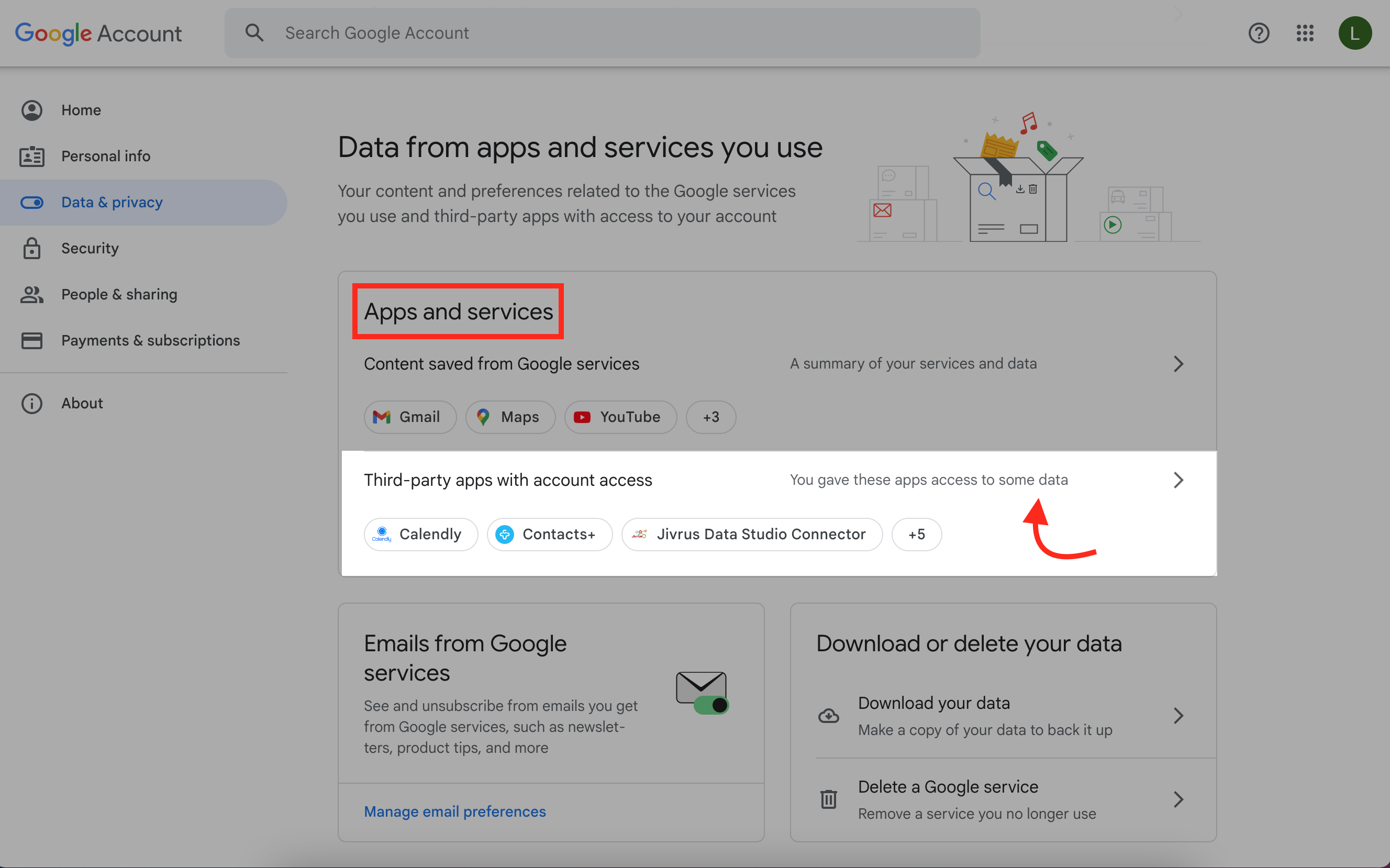This screenshot has width=1390, height=868.
Task: Click the Data & privacy toggle icon
Action: (31, 202)
